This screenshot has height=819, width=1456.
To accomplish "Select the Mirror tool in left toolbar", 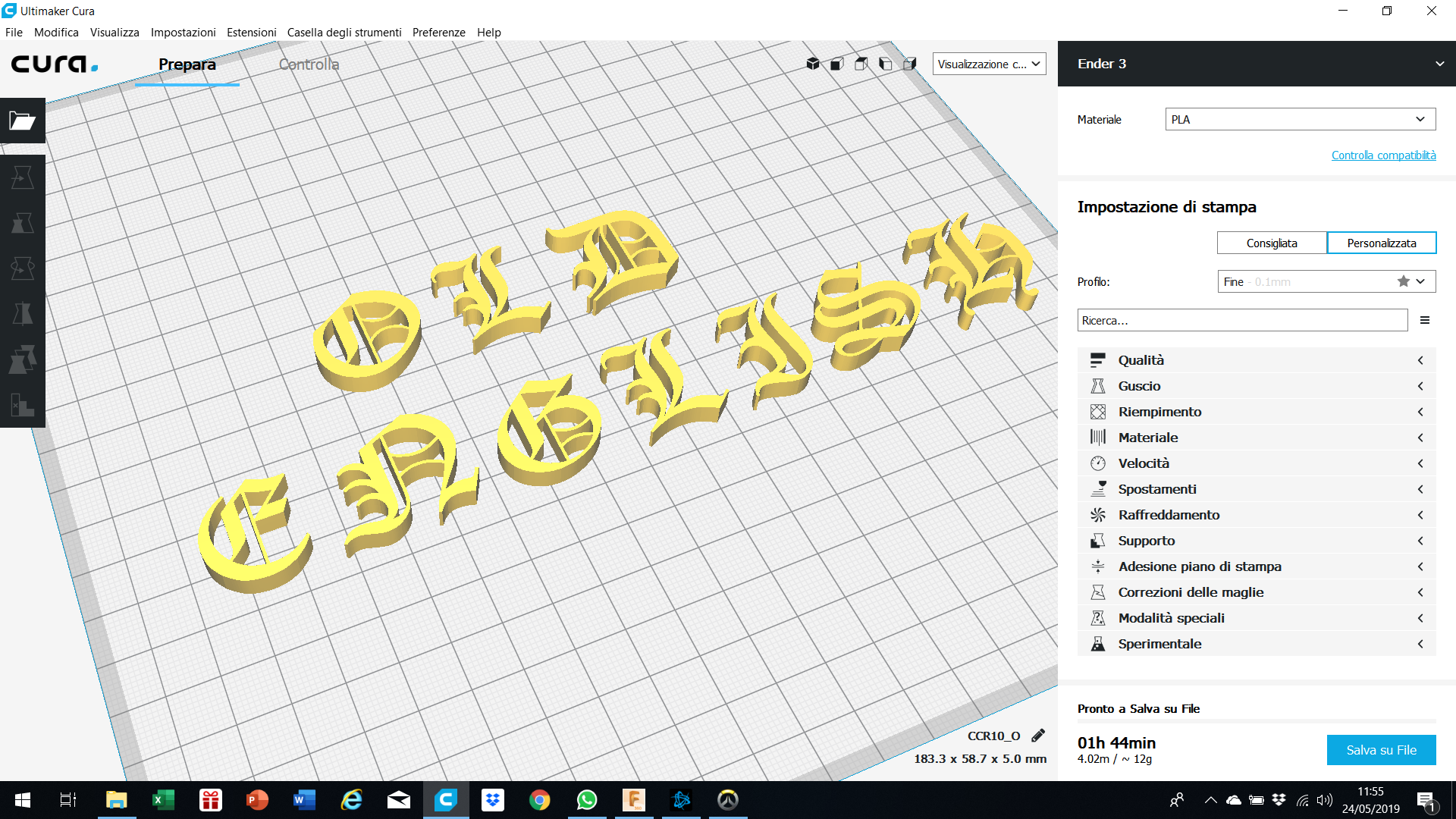I will [22, 314].
